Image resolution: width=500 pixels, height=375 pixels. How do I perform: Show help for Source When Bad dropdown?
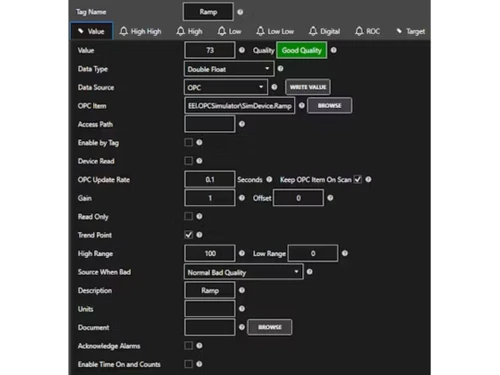point(309,272)
